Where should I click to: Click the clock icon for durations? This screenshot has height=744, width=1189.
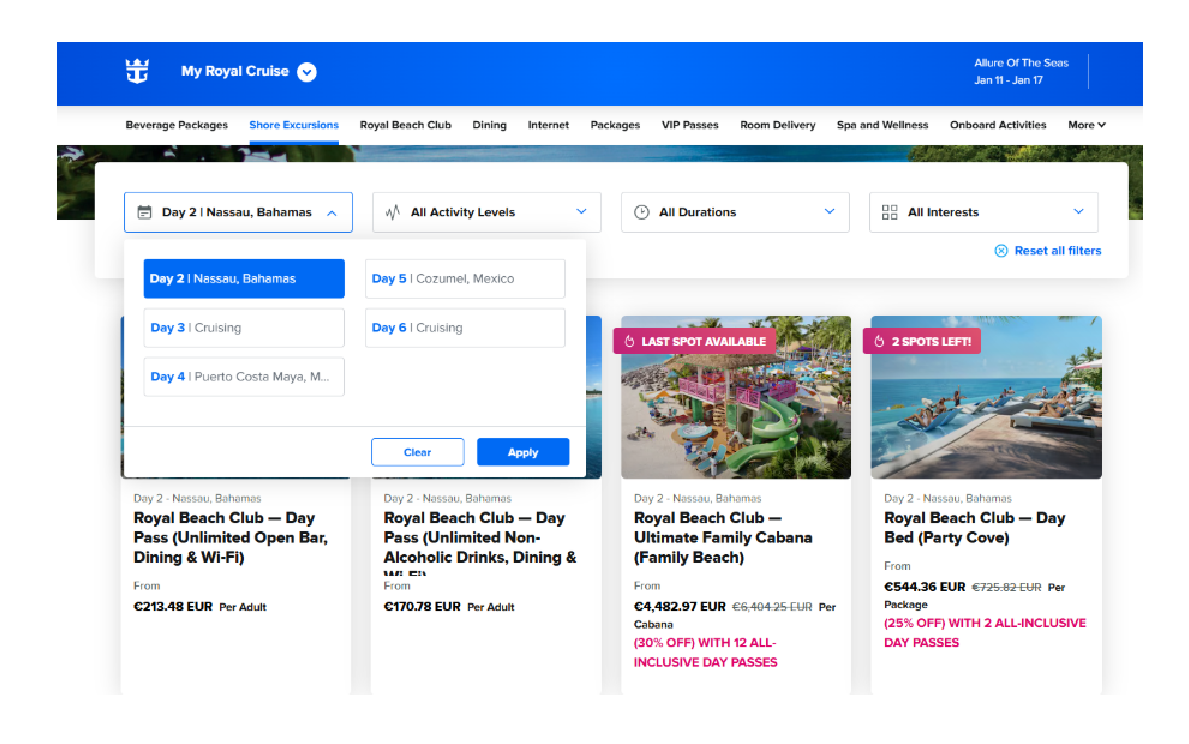[642, 212]
